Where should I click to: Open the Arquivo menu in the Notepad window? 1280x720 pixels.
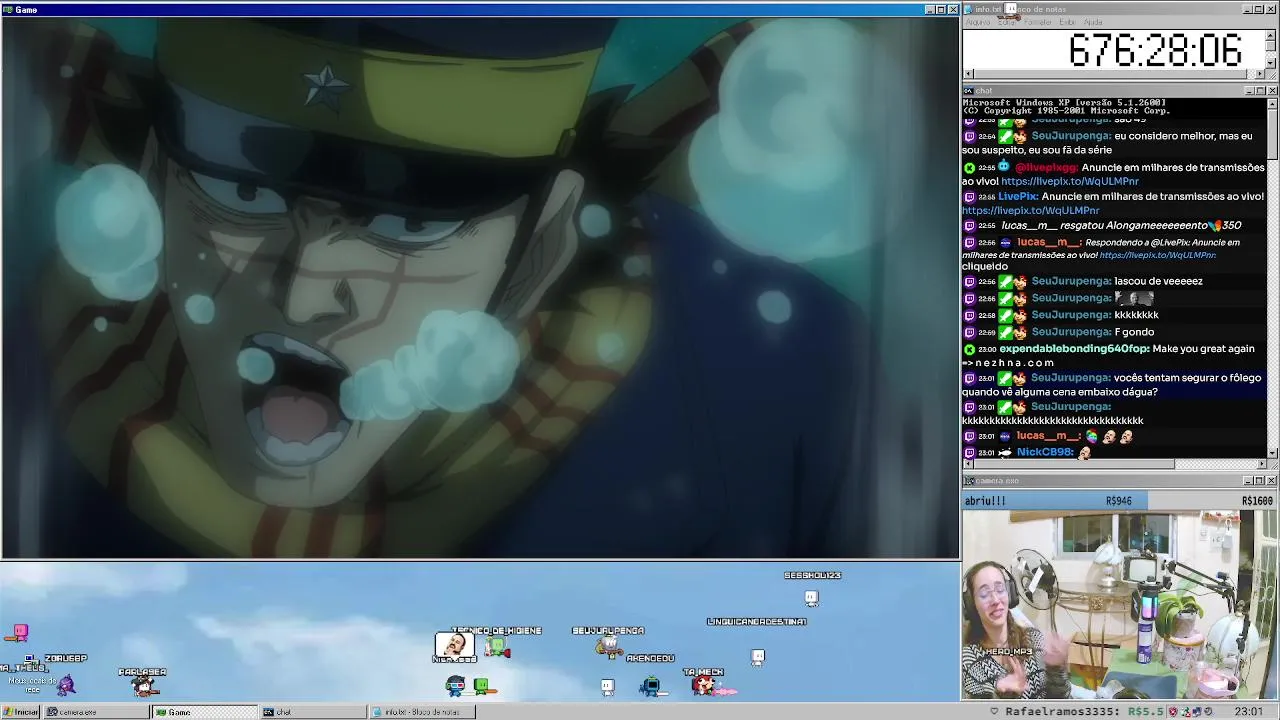(x=977, y=22)
